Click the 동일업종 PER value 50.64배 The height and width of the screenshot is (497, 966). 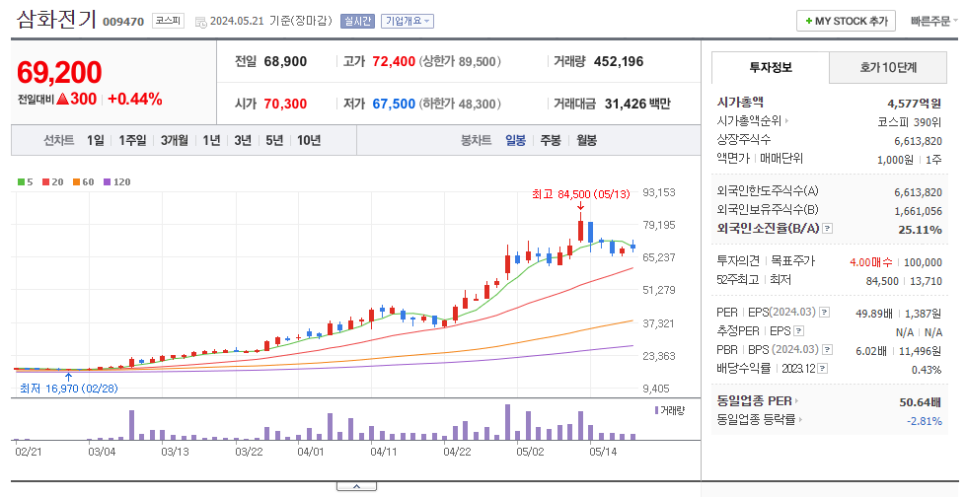[x=920, y=402]
